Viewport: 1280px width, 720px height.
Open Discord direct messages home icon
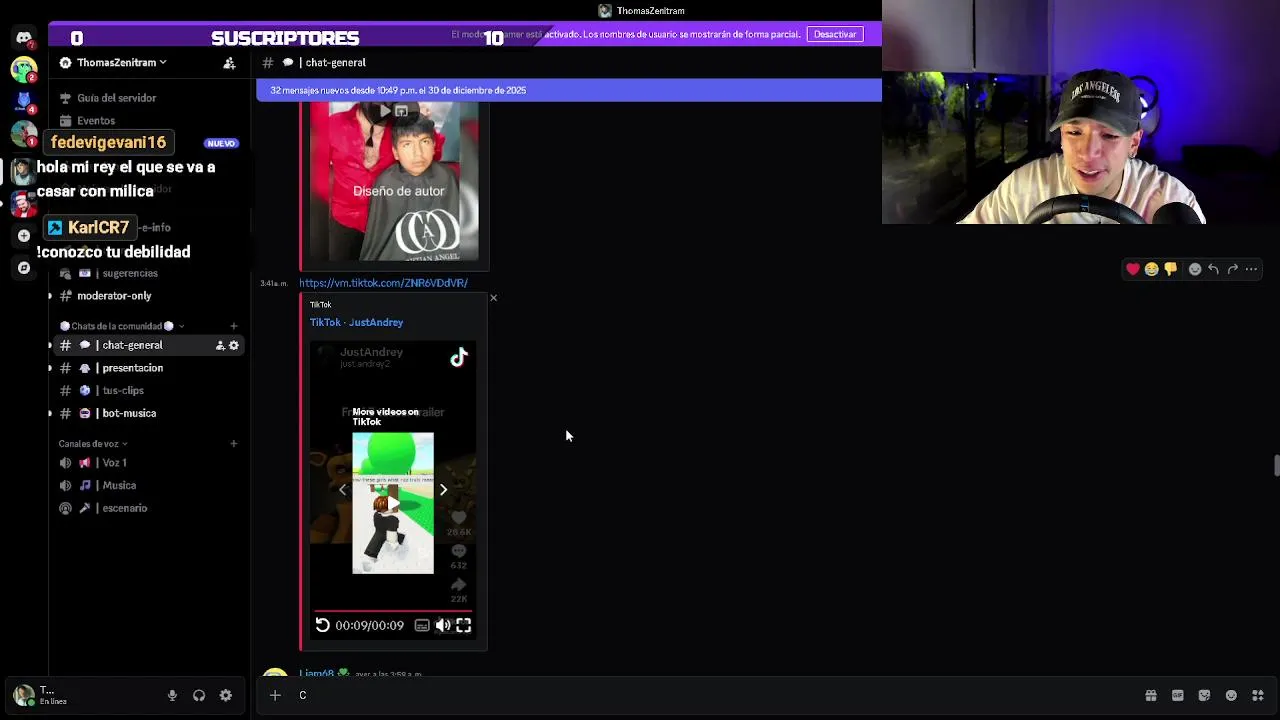pyautogui.click(x=24, y=38)
